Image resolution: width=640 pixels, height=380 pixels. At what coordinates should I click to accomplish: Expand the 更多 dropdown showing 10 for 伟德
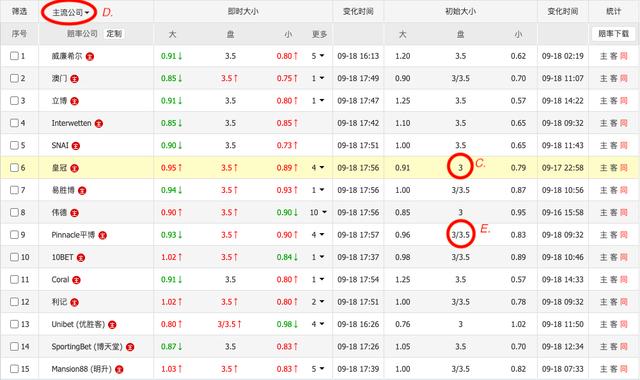point(318,212)
